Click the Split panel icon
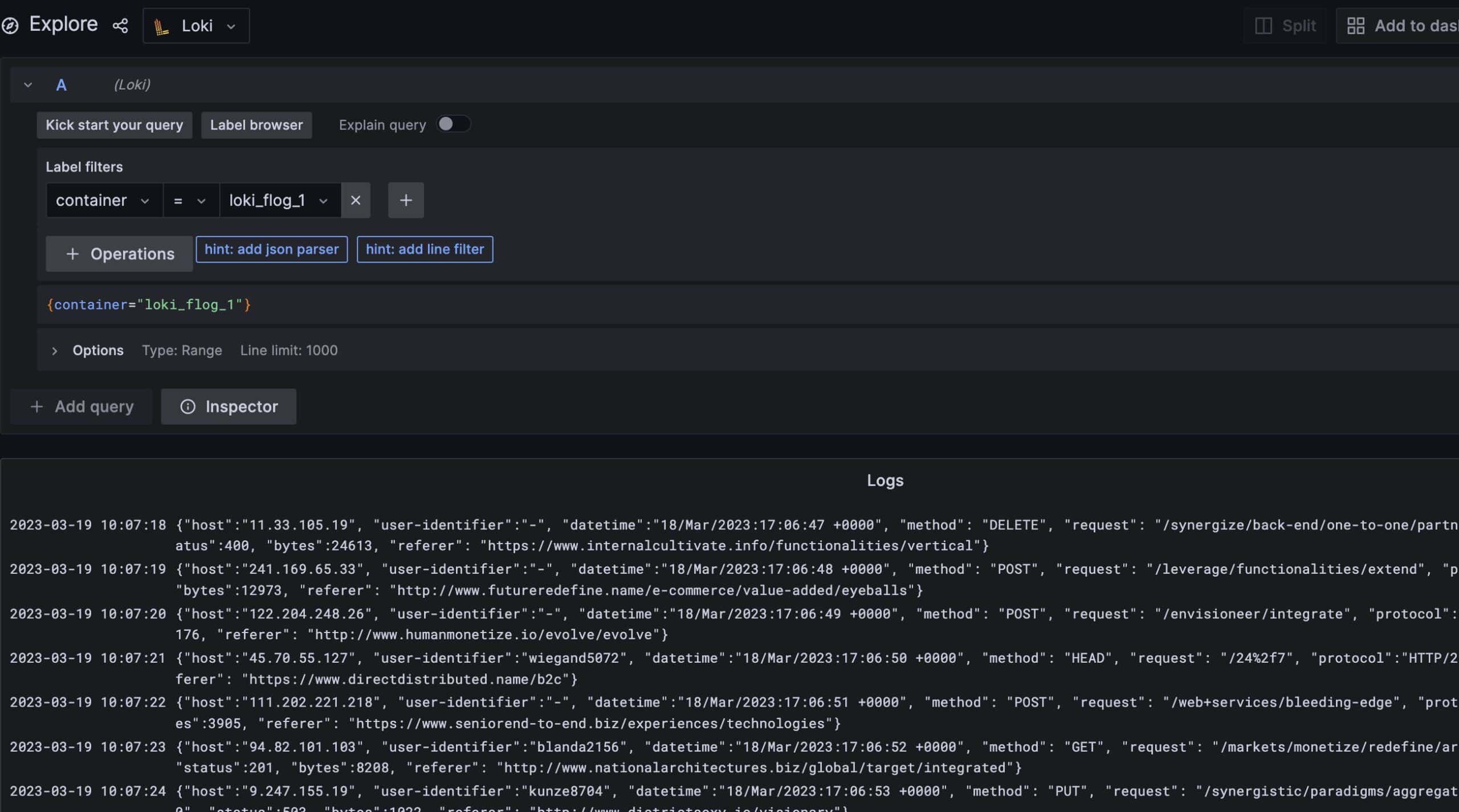 [x=1264, y=25]
